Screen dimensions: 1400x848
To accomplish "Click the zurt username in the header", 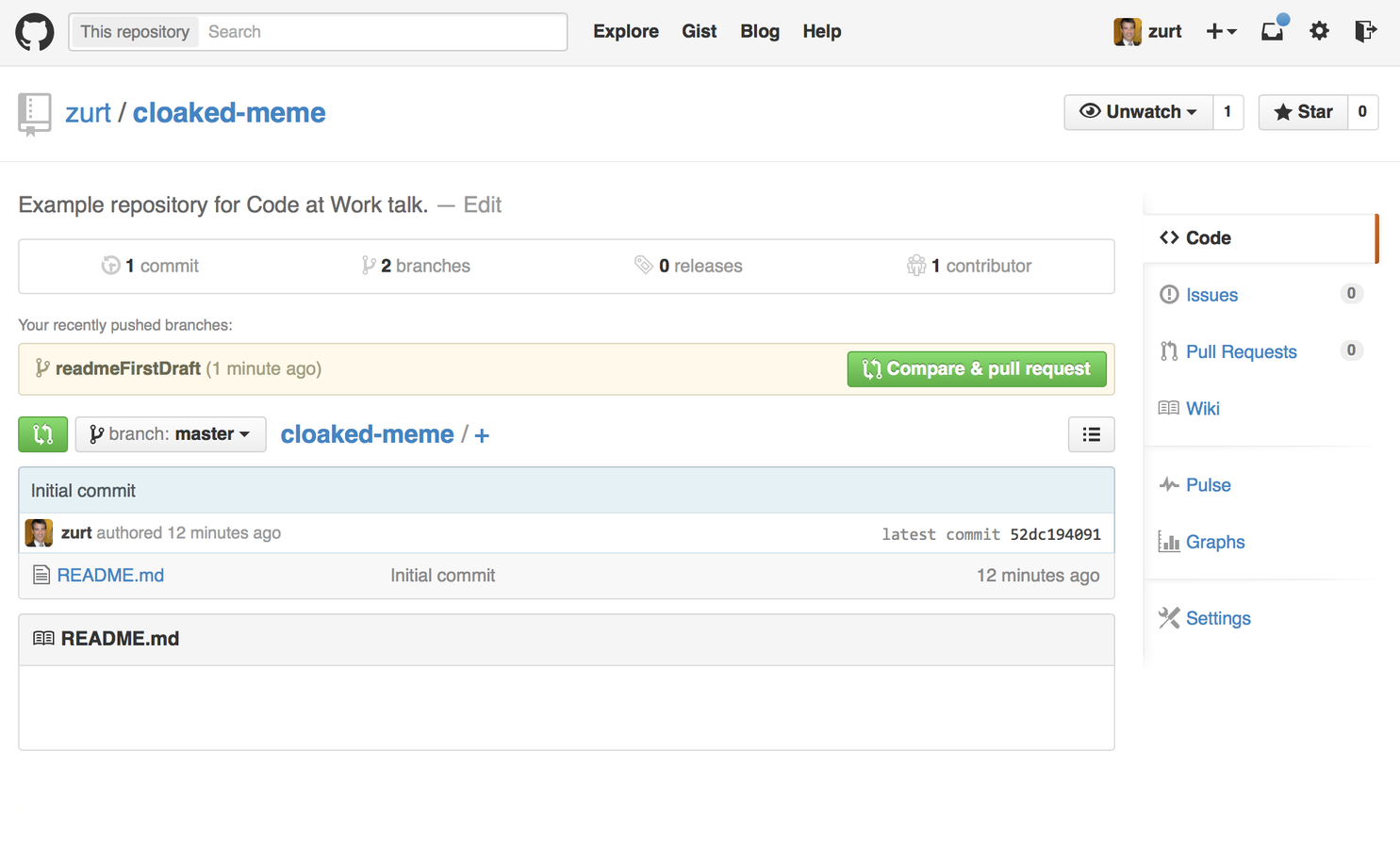I will tap(1164, 31).
